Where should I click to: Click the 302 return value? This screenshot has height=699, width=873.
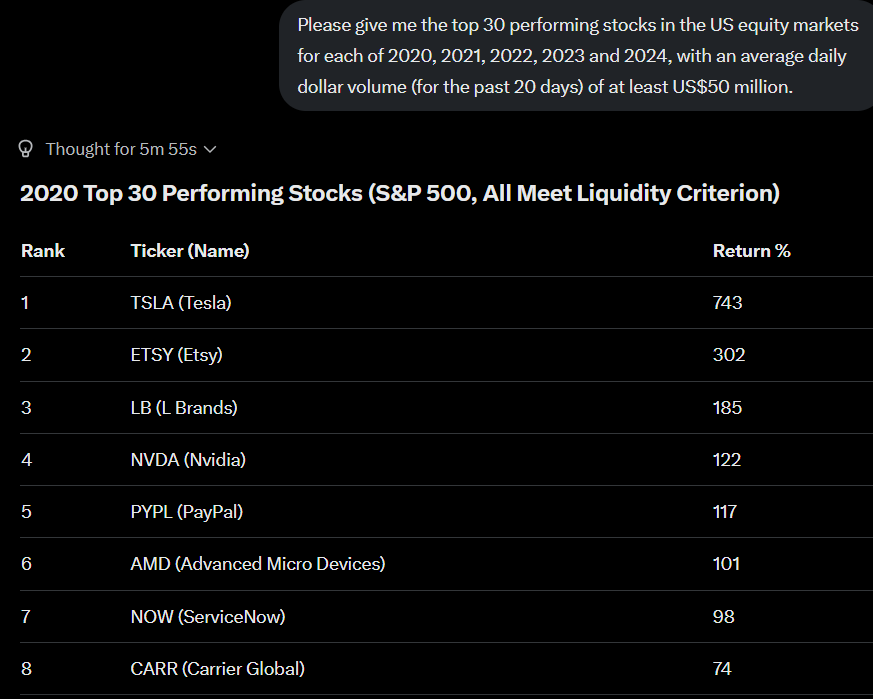(729, 355)
